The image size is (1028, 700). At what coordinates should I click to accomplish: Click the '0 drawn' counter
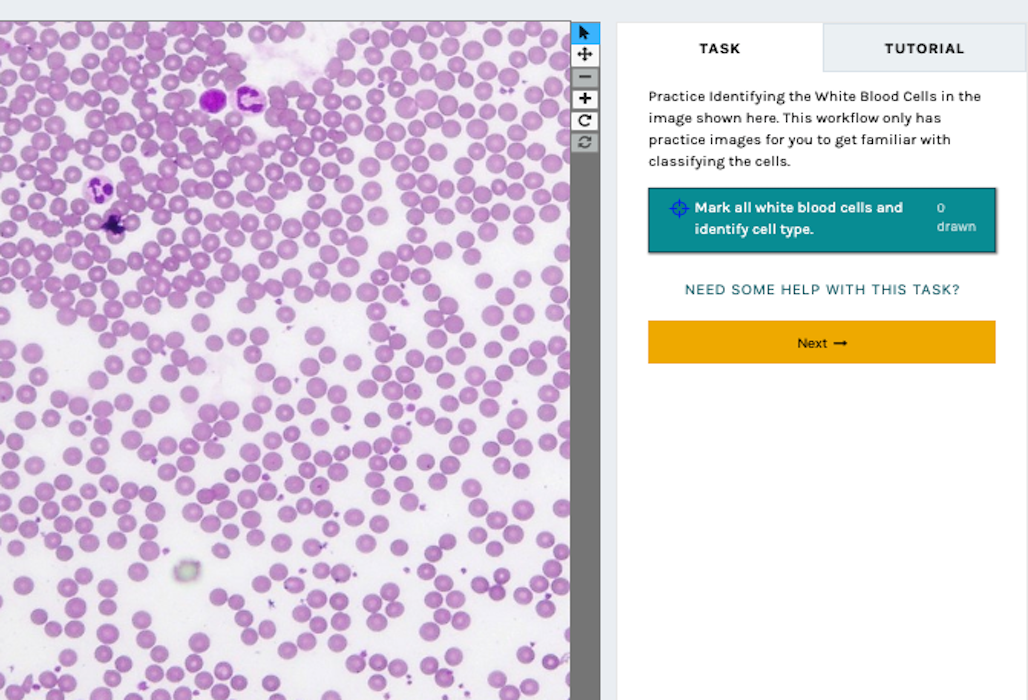955,217
